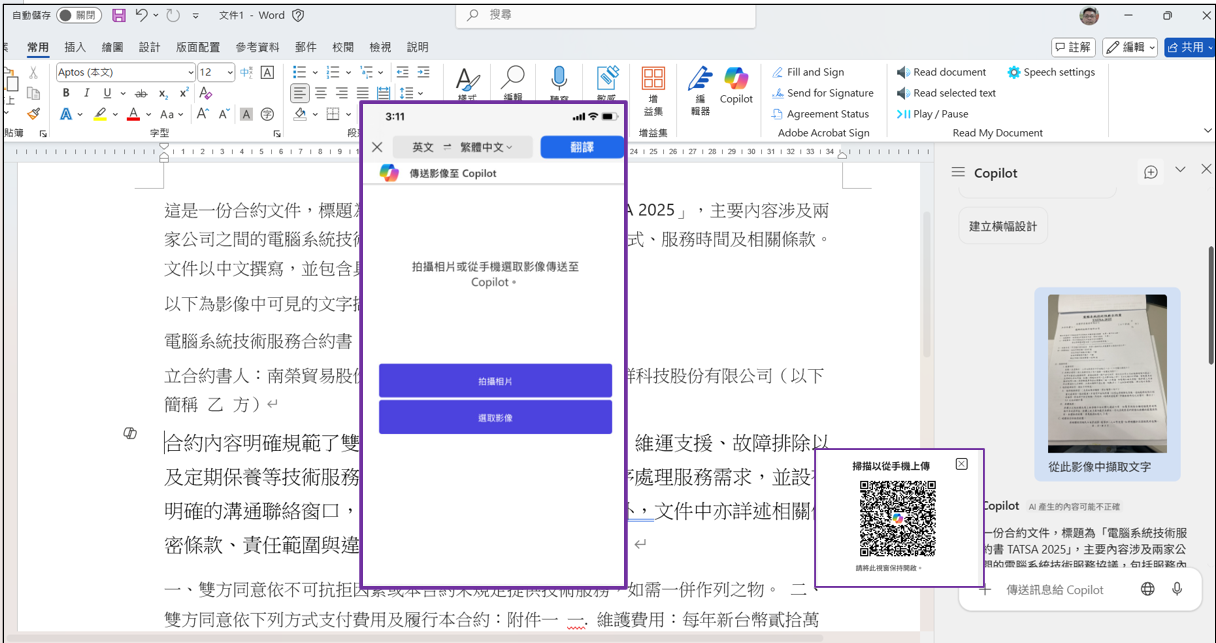Click the Undo arrow icon
The image size is (1216, 643).
pos(141,16)
